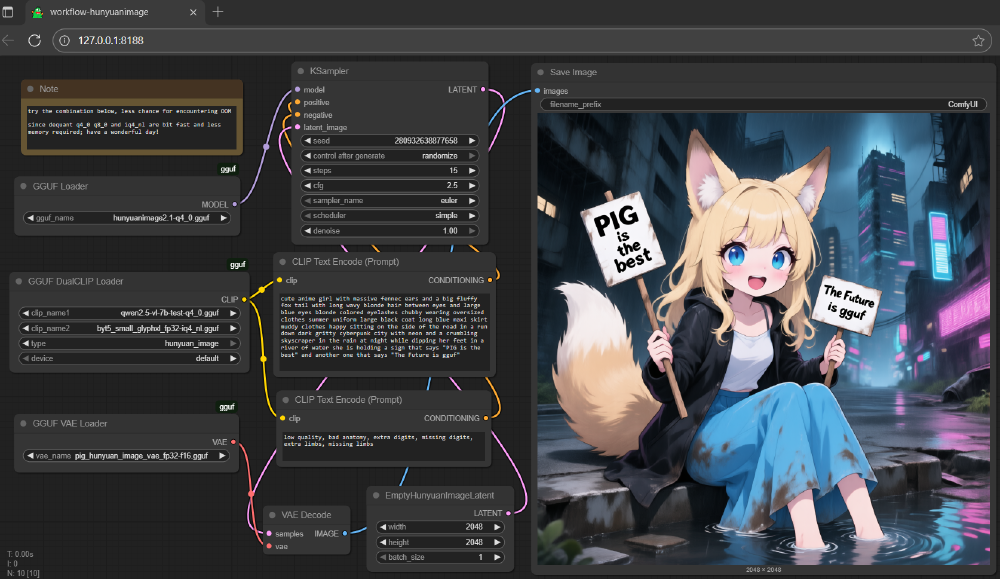Click the browser reload icon
This screenshot has height=579, width=1000.
[34, 41]
